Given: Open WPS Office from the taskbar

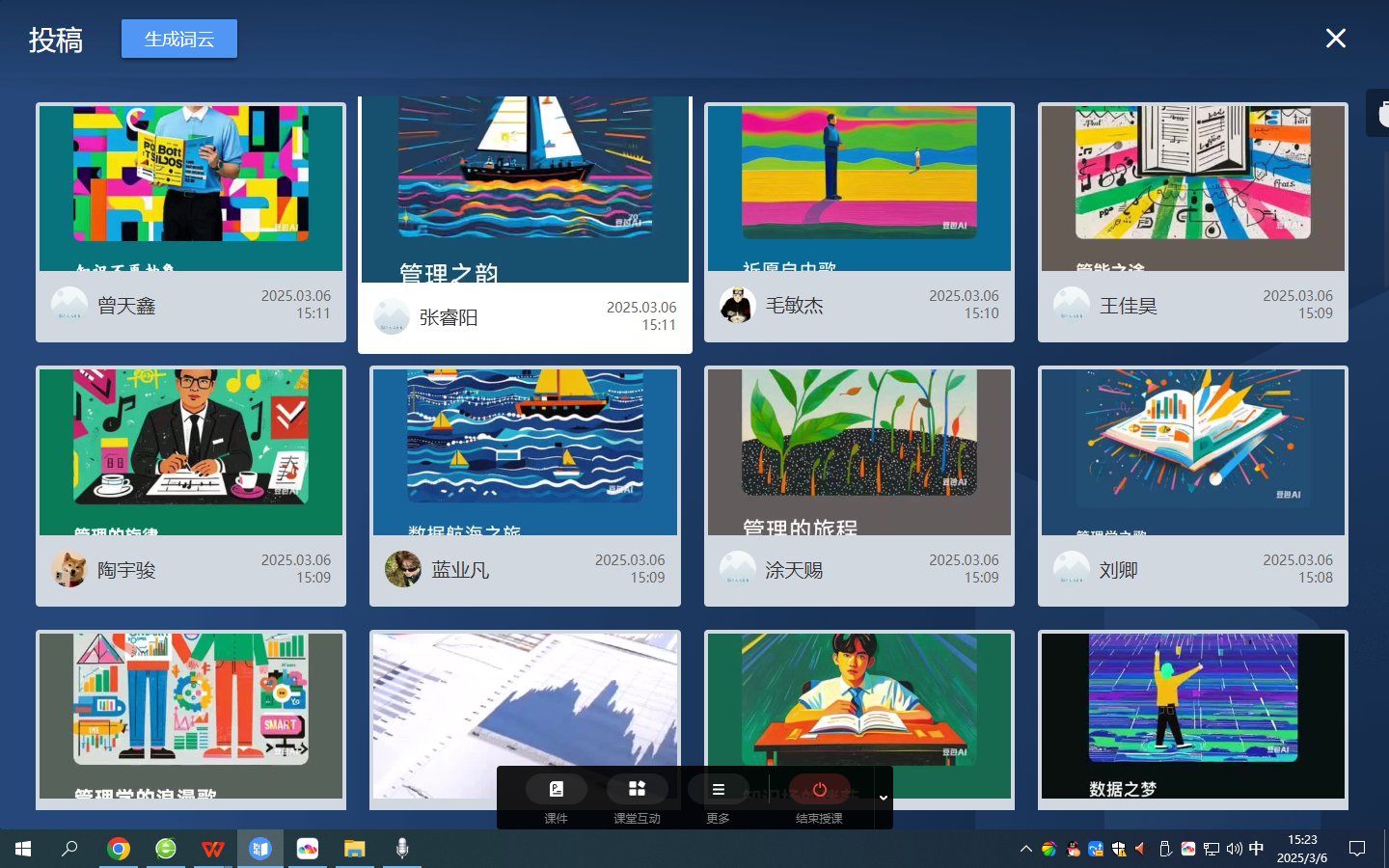Looking at the screenshot, I should [212, 849].
